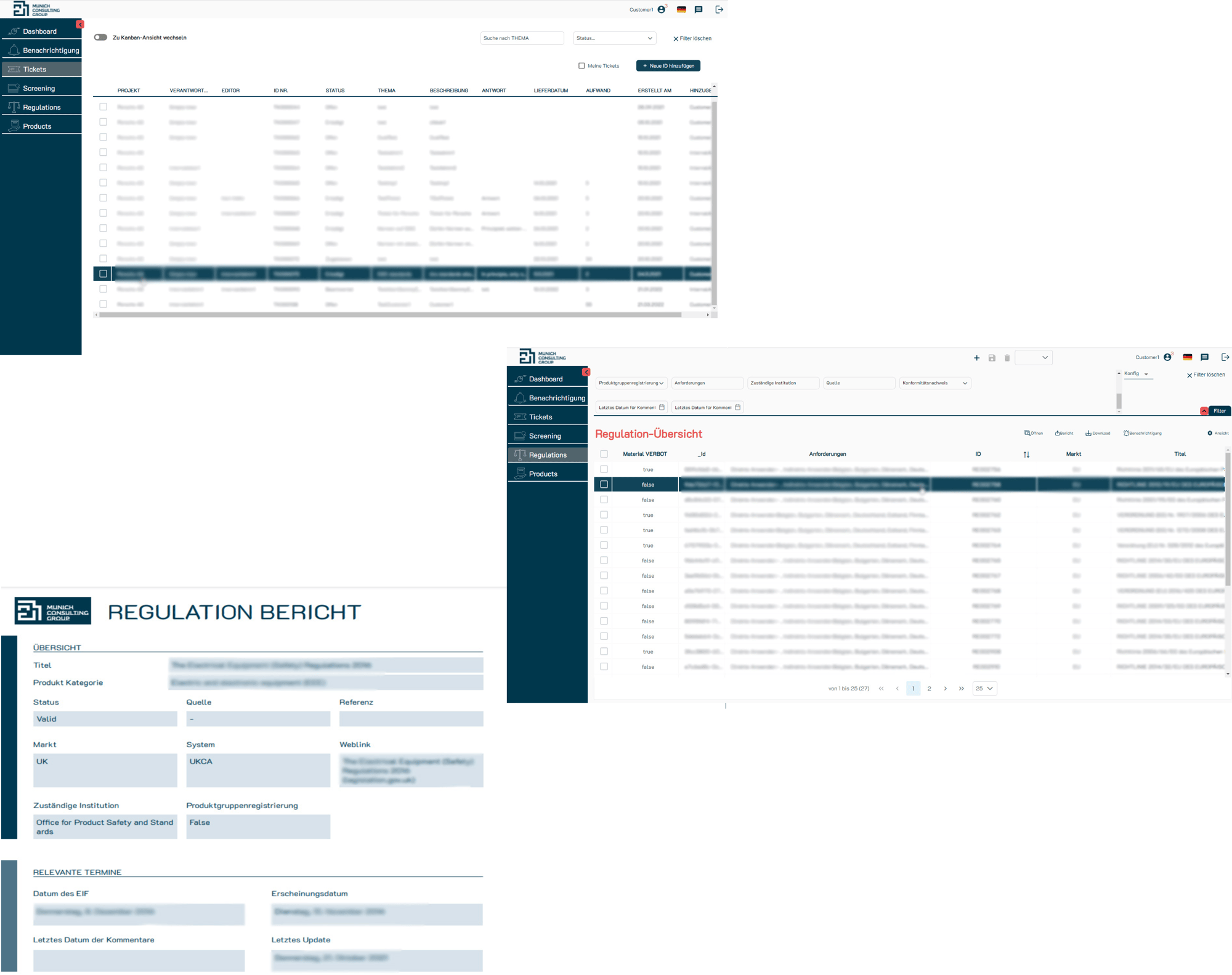The width and height of the screenshot is (1232, 975).
Task: Click the save icon in the Regulations toolbar
Action: pos(992,358)
